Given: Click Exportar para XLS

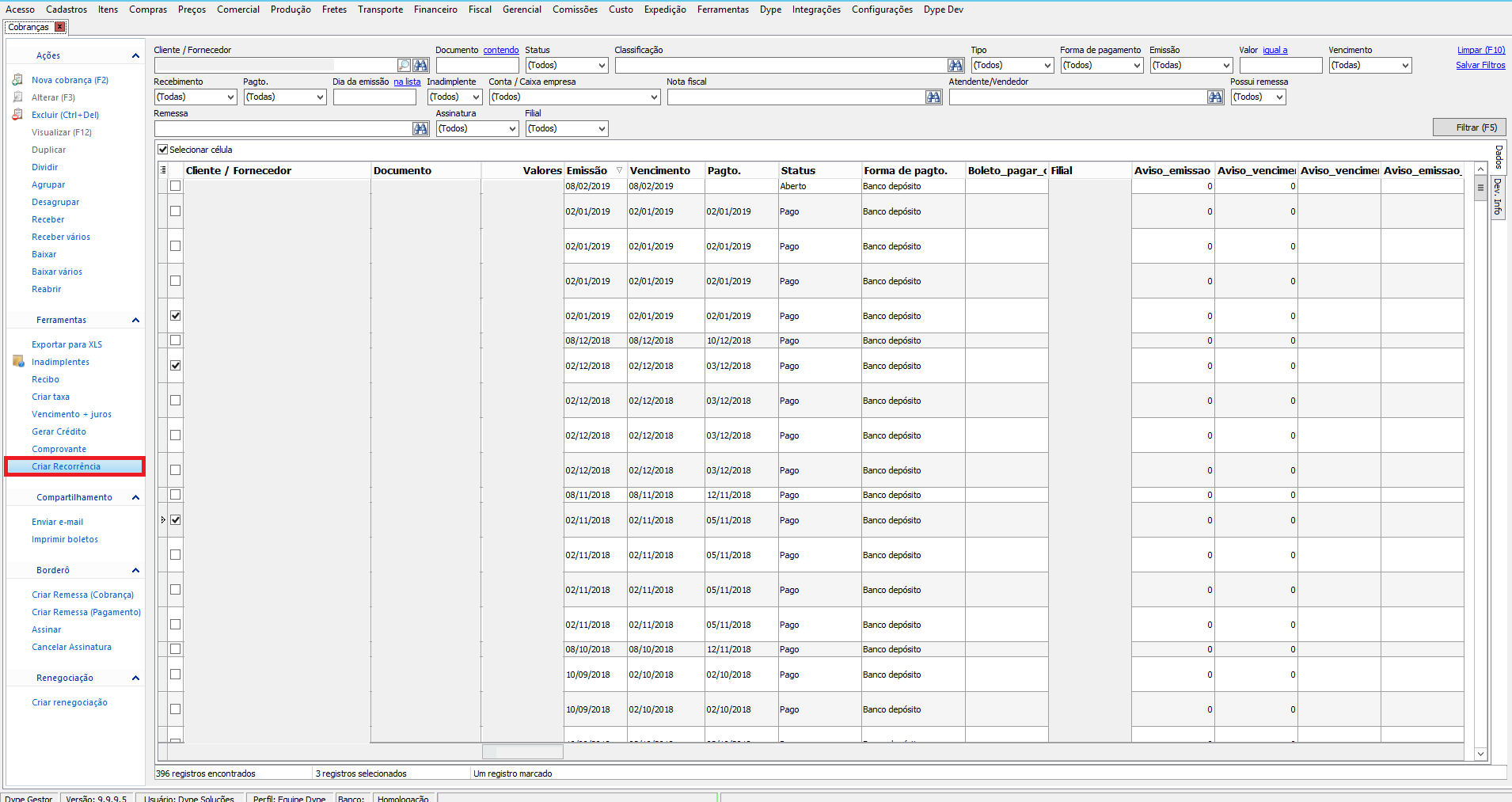Looking at the screenshot, I should click(x=67, y=344).
